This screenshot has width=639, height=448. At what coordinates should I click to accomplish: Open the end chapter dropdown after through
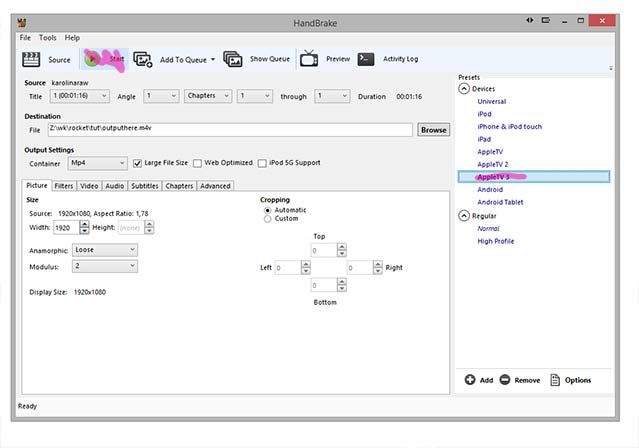[332, 96]
